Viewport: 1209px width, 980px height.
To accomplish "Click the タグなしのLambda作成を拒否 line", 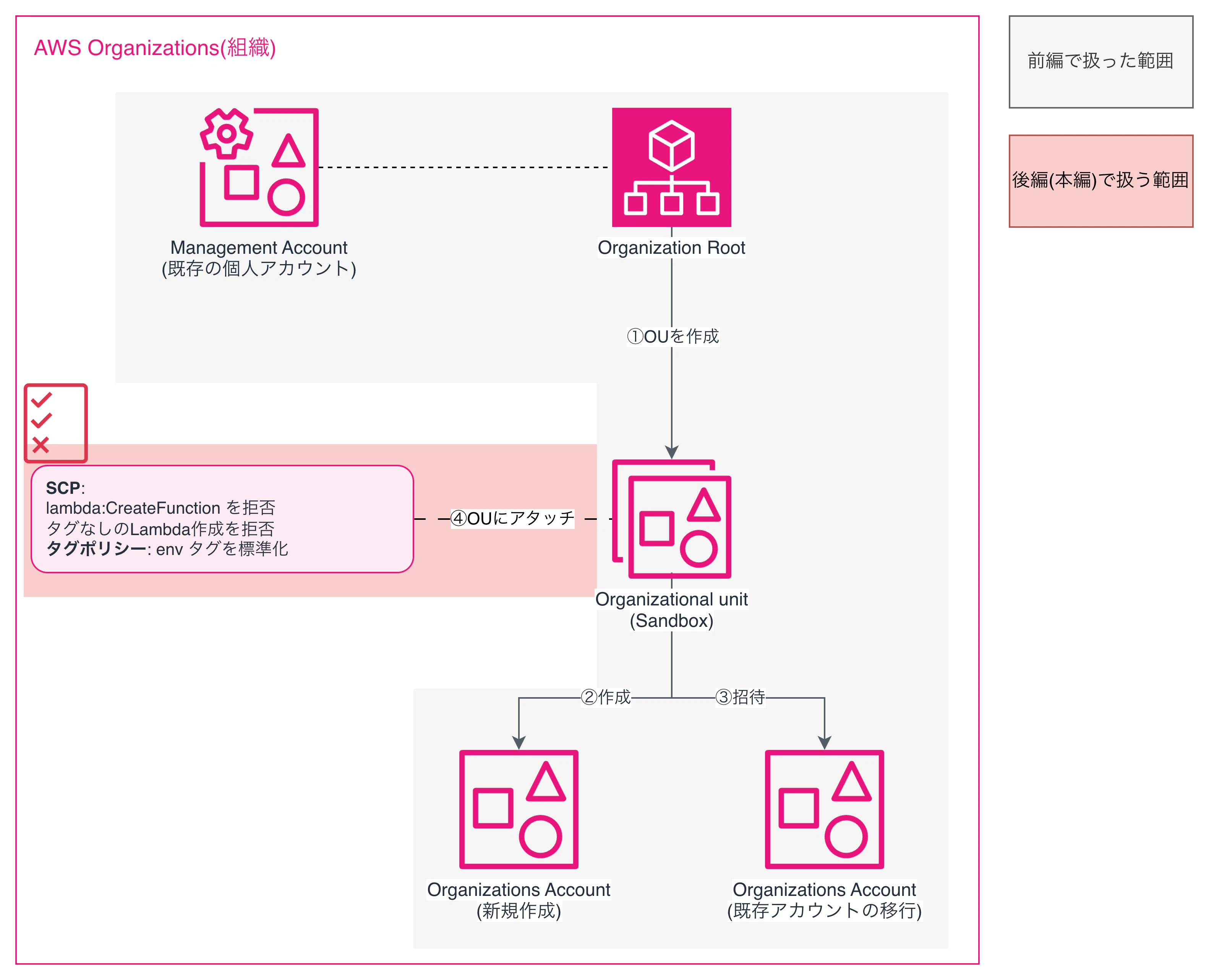I will coord(160,529).
